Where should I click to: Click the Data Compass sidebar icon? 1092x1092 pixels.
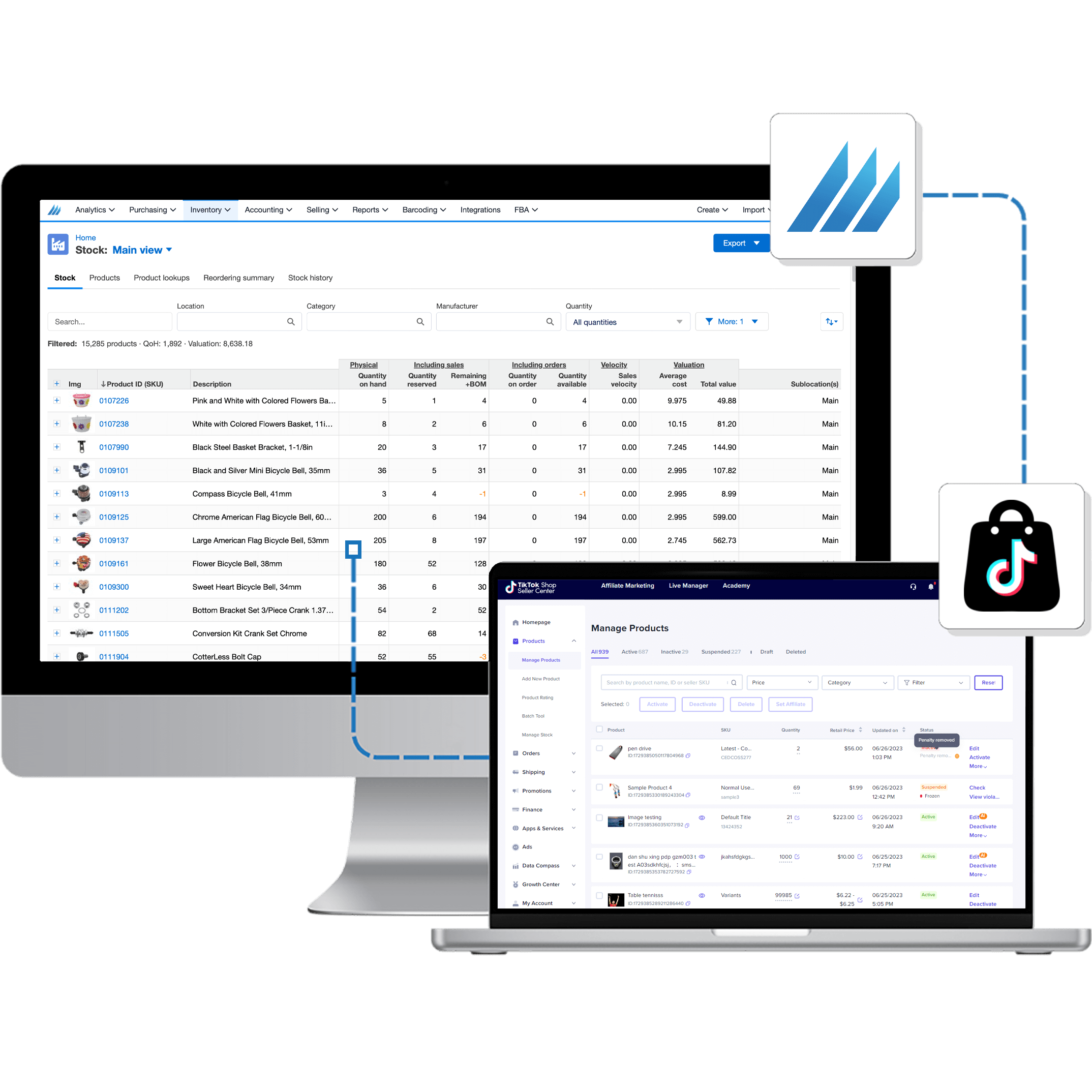pyautogui.click(x=515, y=862)
